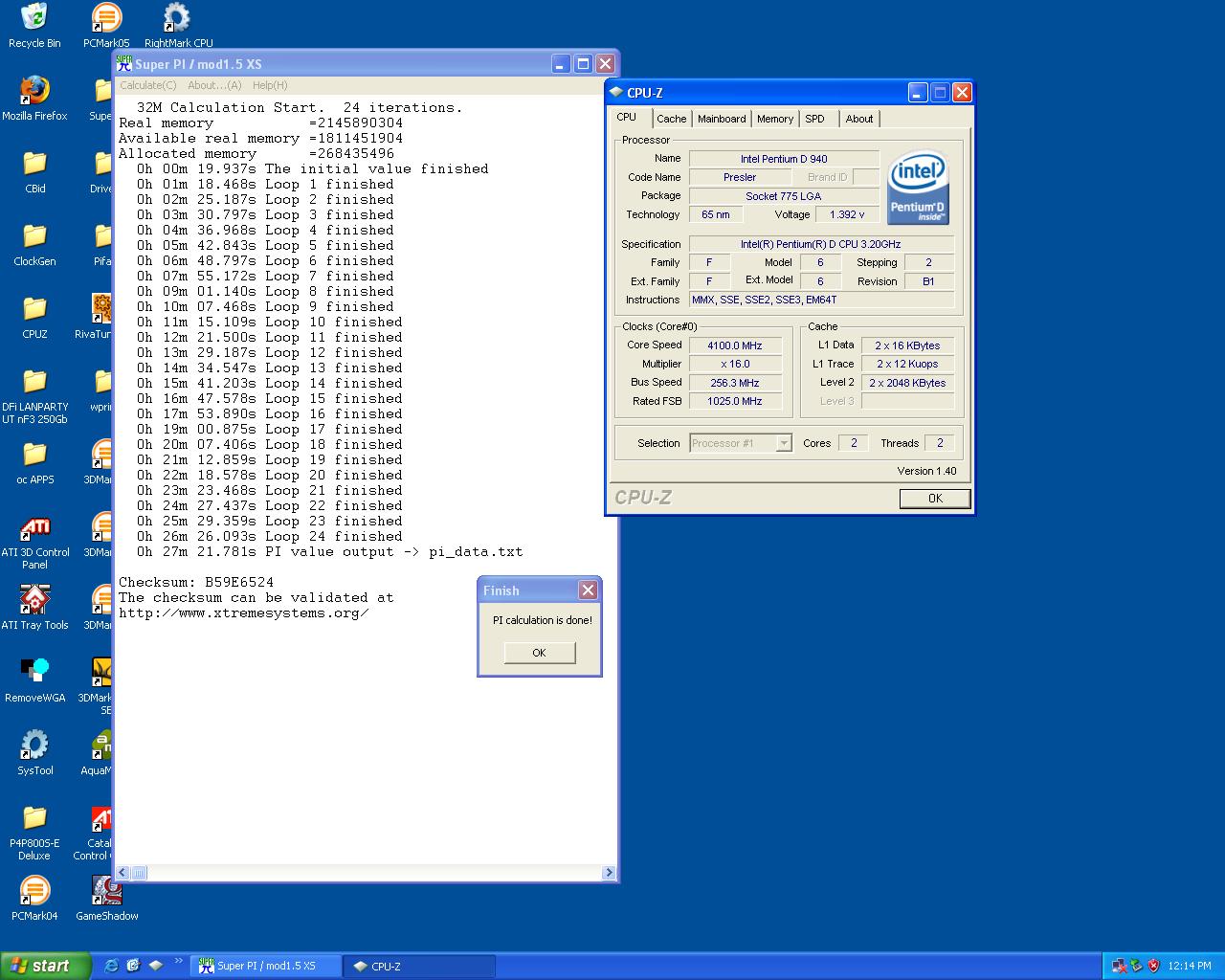Viewport: 1225px width, 980px height.
Task: Click Internet Explorer quick launch icon
Action: click(111, 966)
